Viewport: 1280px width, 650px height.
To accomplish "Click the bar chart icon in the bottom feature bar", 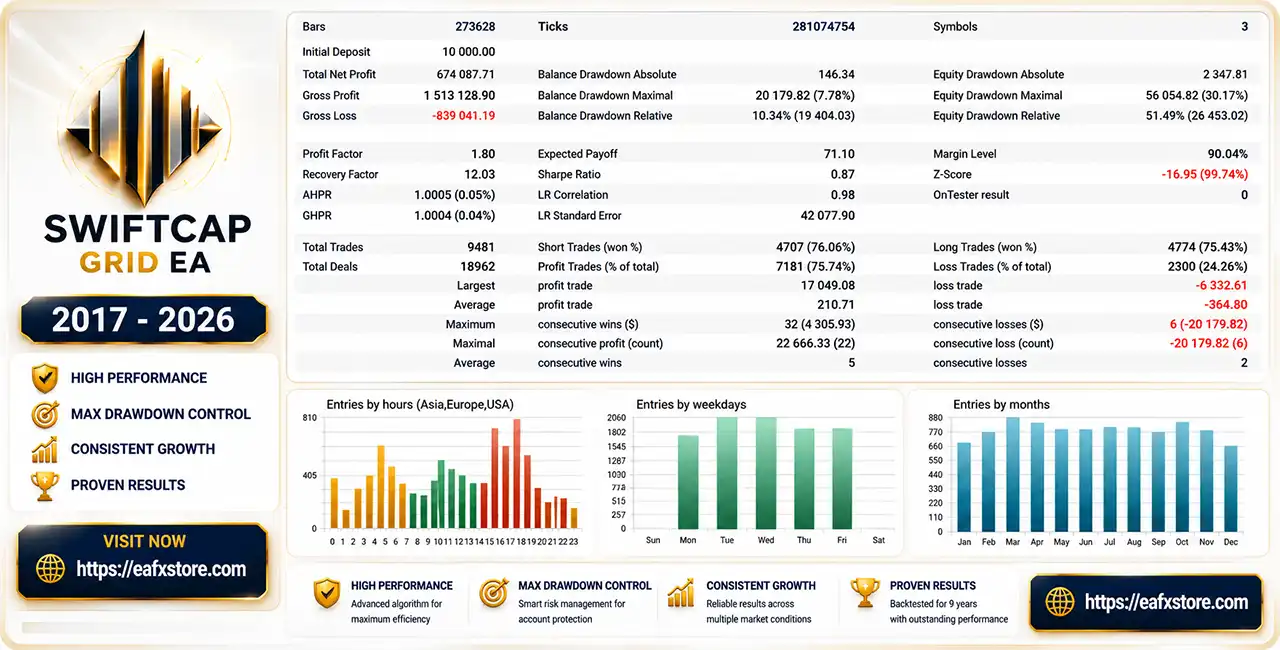I will (681, 593).
